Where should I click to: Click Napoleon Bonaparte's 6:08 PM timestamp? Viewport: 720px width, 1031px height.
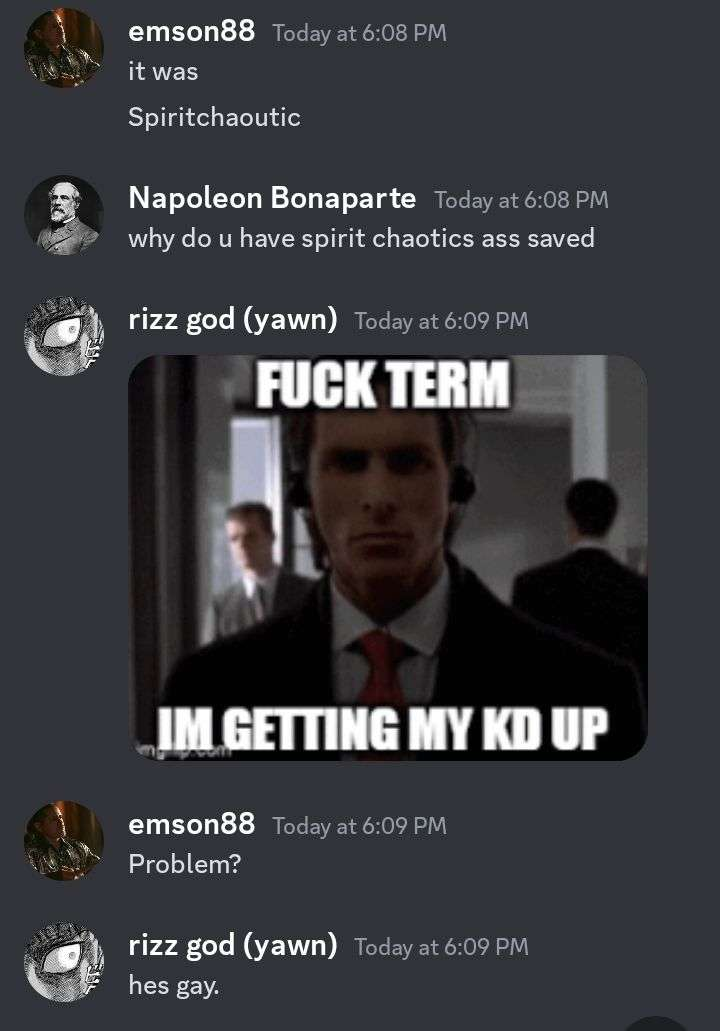[521, 200]
